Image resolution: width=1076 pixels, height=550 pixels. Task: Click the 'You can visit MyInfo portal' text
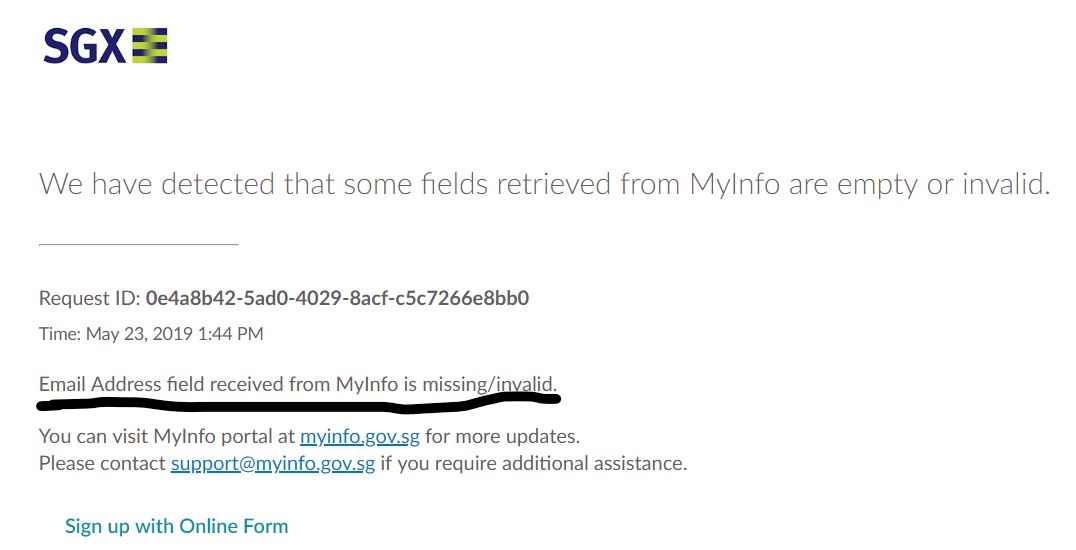pos(167,436)
